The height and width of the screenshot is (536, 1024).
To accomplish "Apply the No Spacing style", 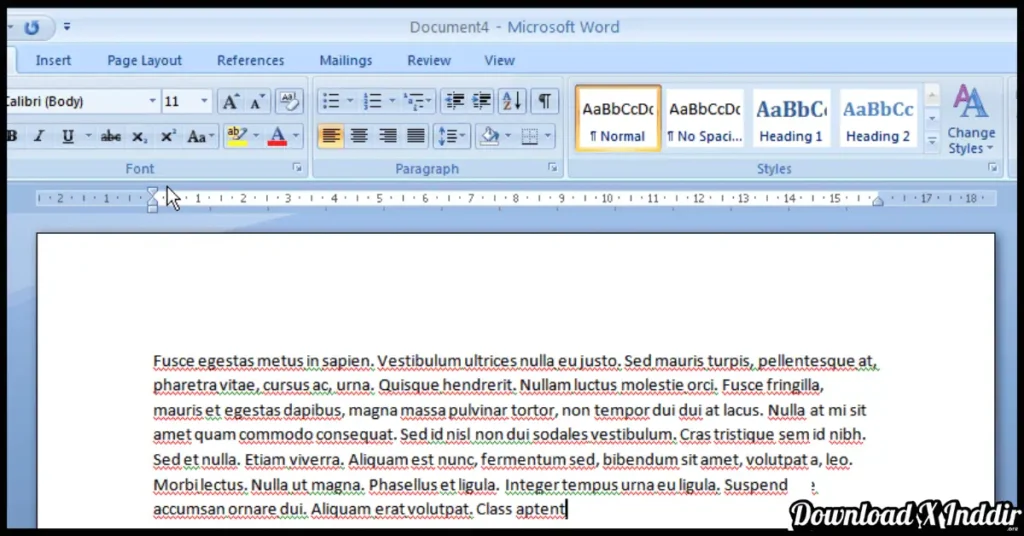I will tap(705, 119).
